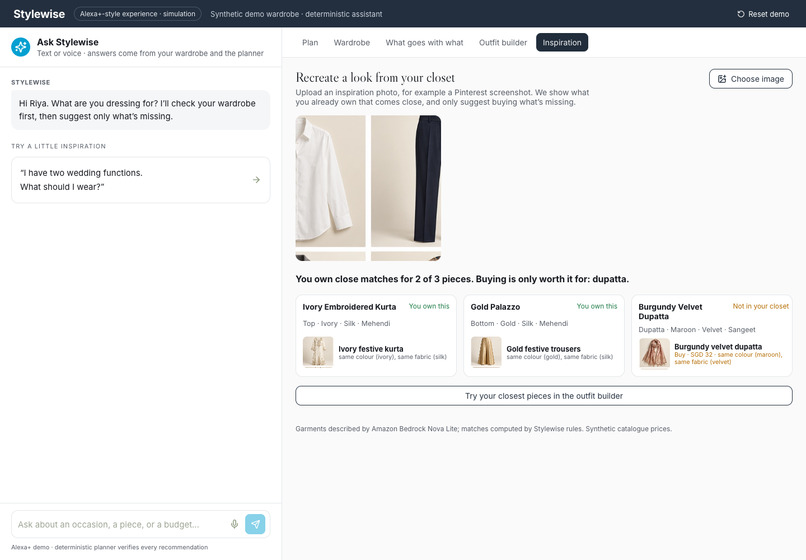The width and height of the screenshot is (806, 560).
Task: Click Bottom · Gold · Silk · Mehendi tags
Action: (x=519, y=323)
